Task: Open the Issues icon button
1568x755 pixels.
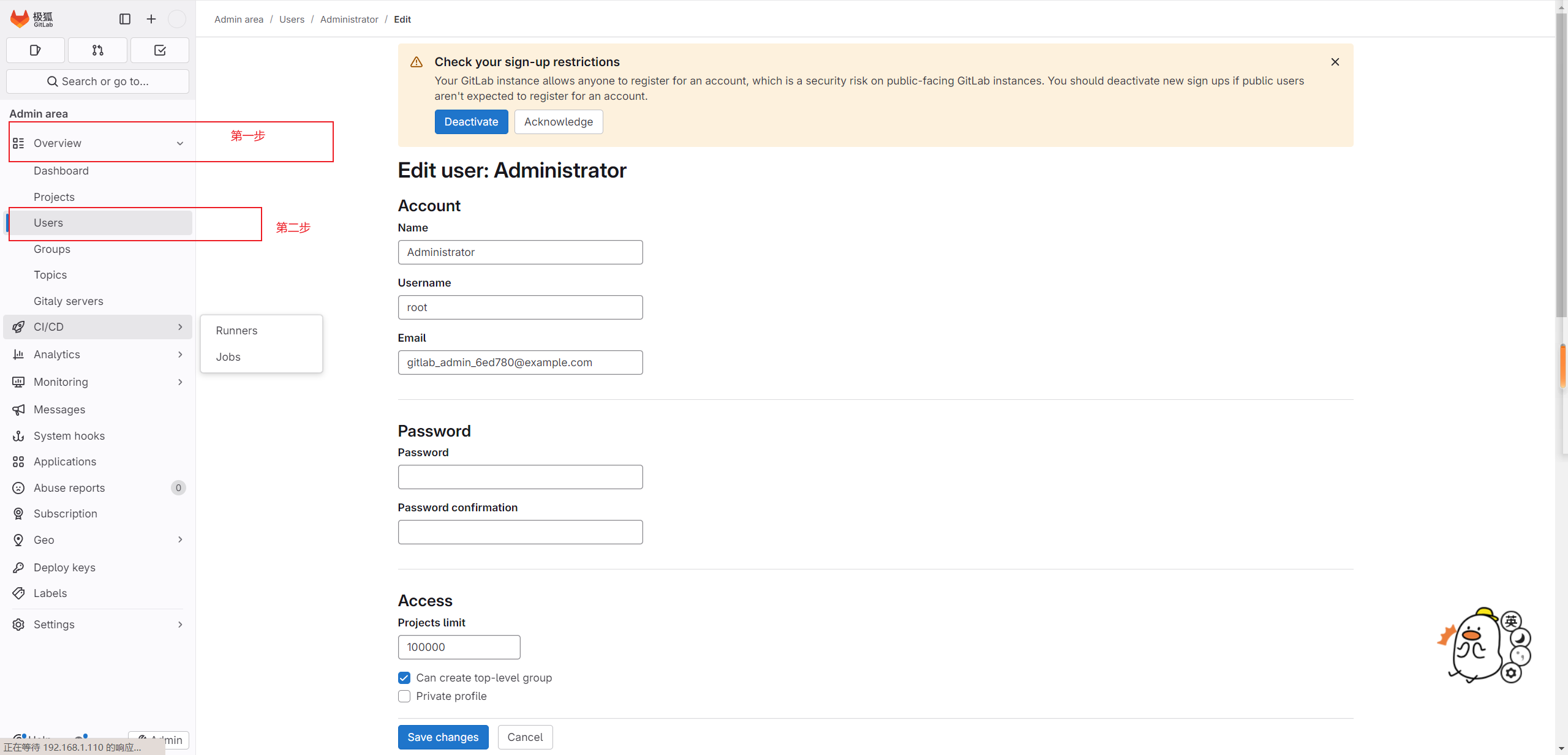Action: pyautogui.click(x=36, y=50)
